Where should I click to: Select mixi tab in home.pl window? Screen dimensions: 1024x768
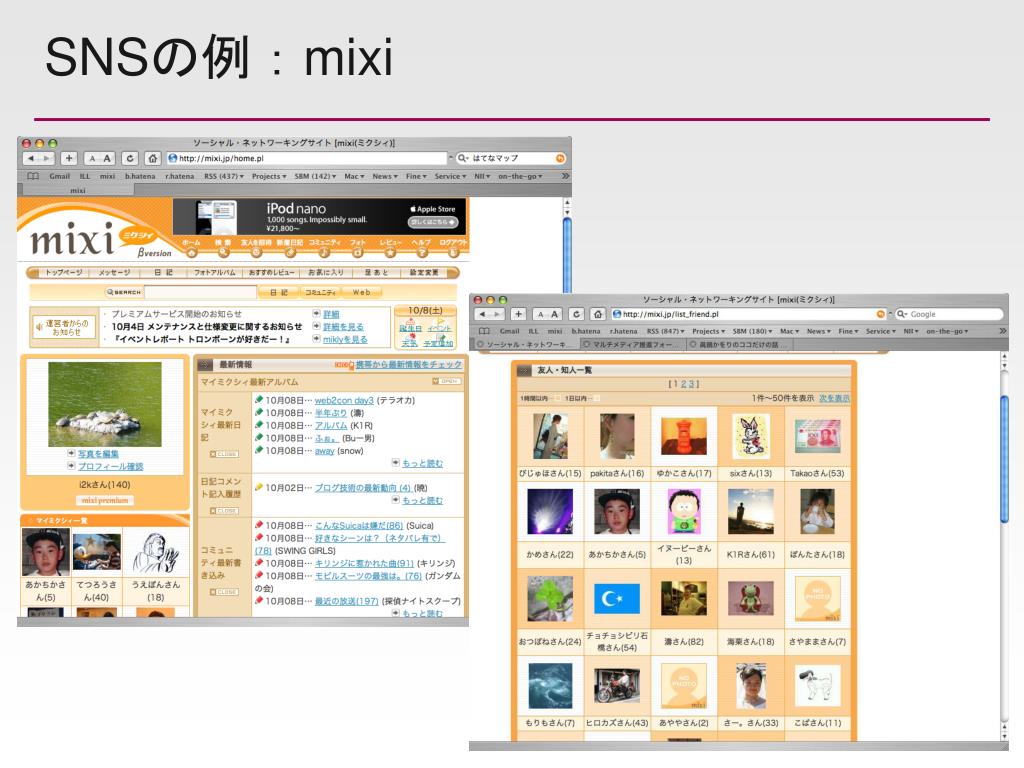(78, 190)
